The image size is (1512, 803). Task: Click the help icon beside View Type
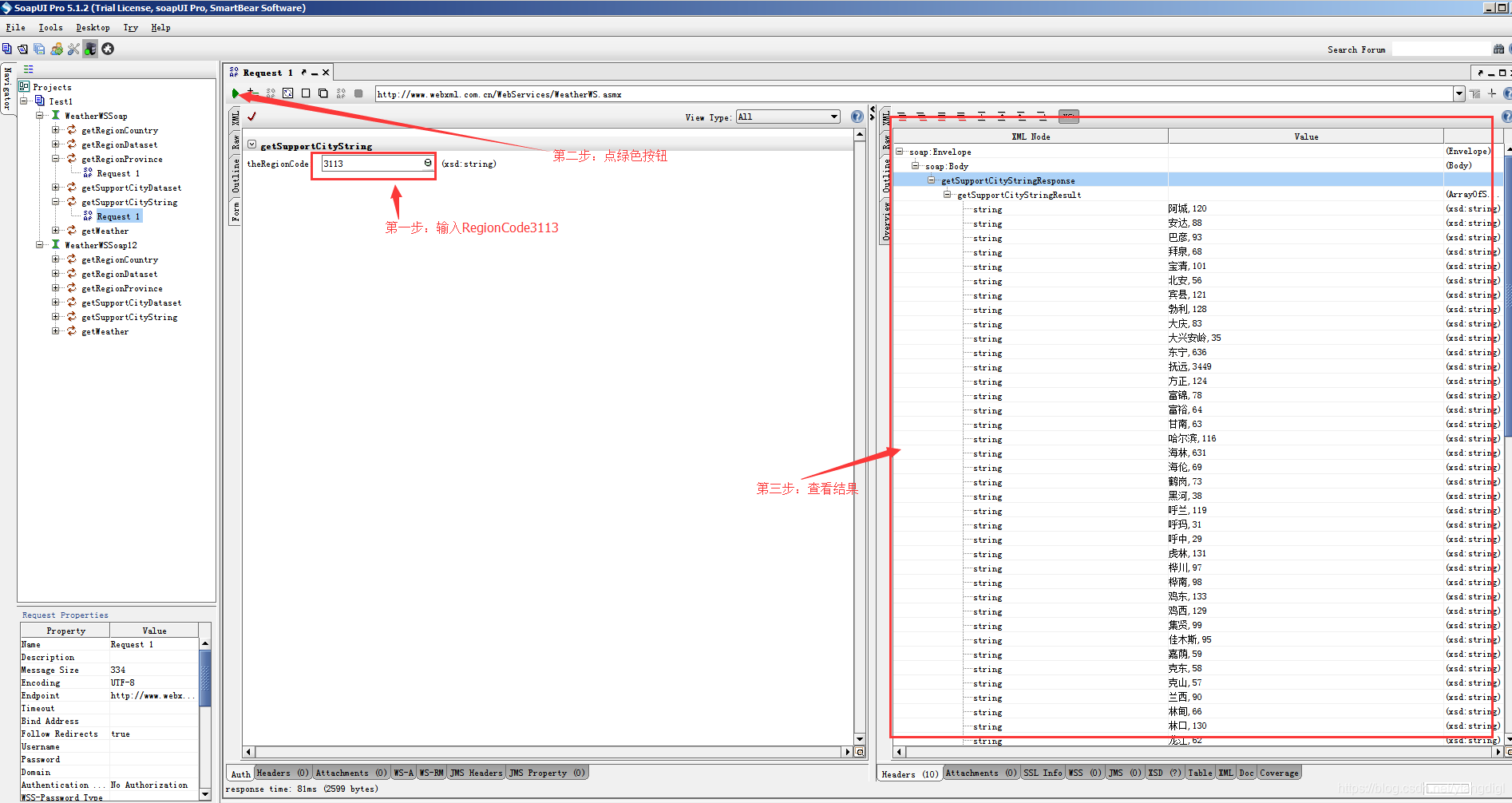click(857, 117)
